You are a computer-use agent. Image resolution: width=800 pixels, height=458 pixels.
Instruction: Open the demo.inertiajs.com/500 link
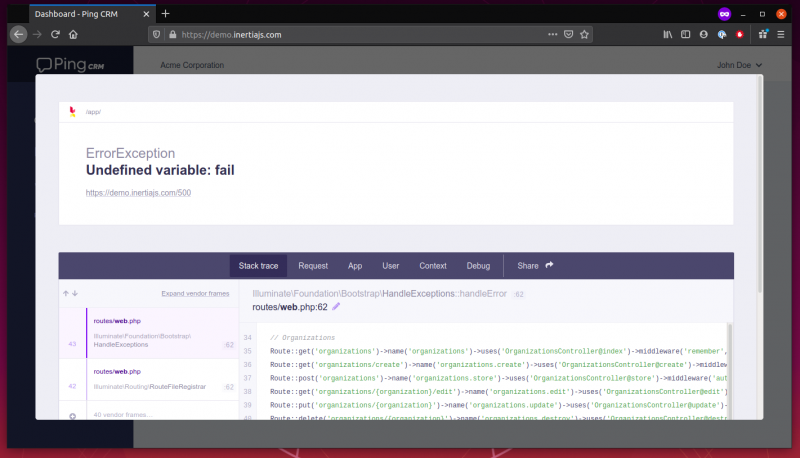(x=138, y=193)
